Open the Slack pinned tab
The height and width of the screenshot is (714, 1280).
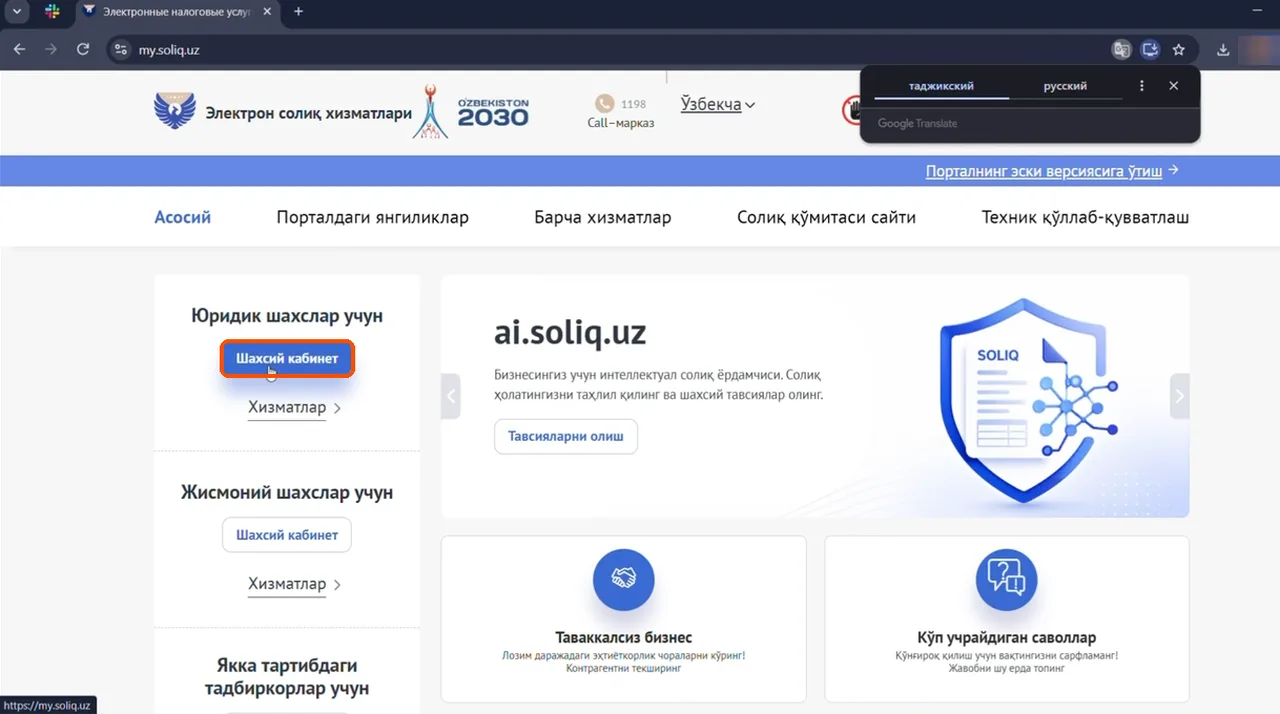tap(52, 12)
